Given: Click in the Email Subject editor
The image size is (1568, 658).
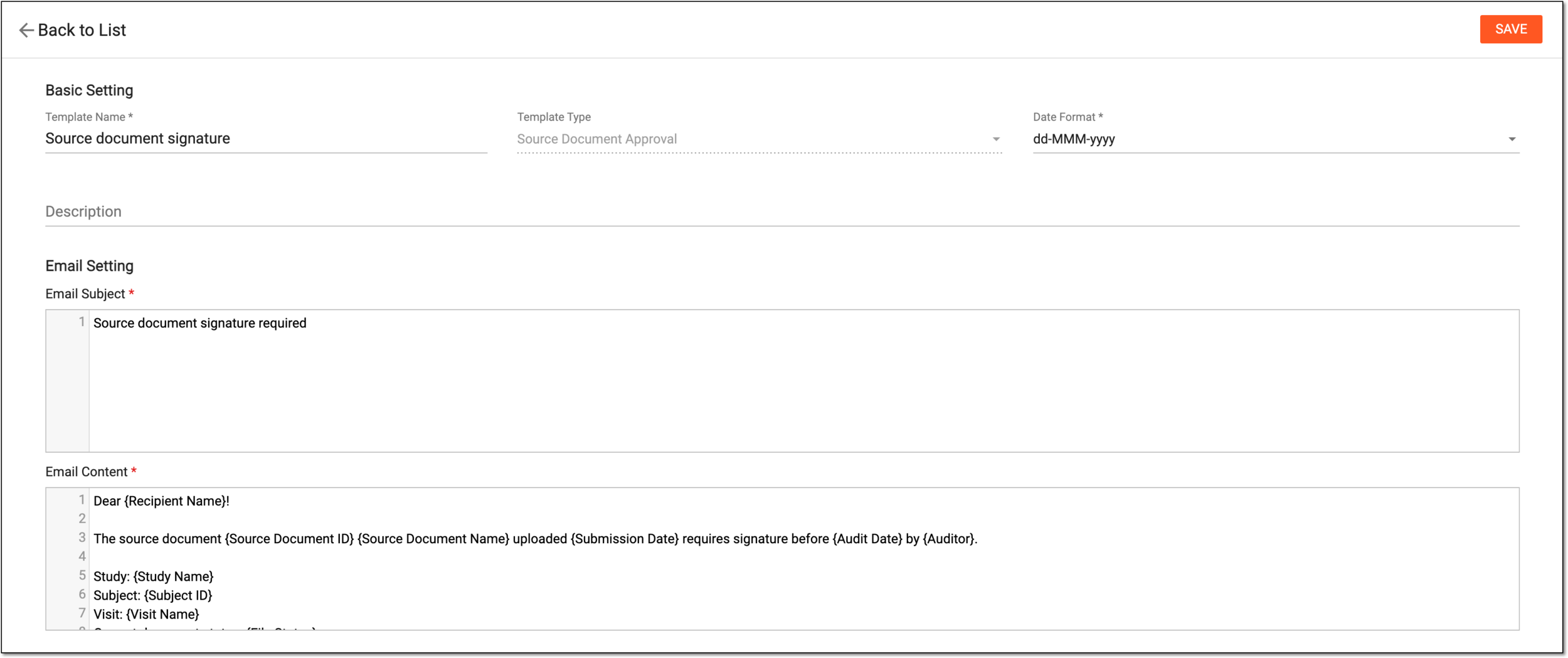Looking at the screenshot, I should click(782, 381).
